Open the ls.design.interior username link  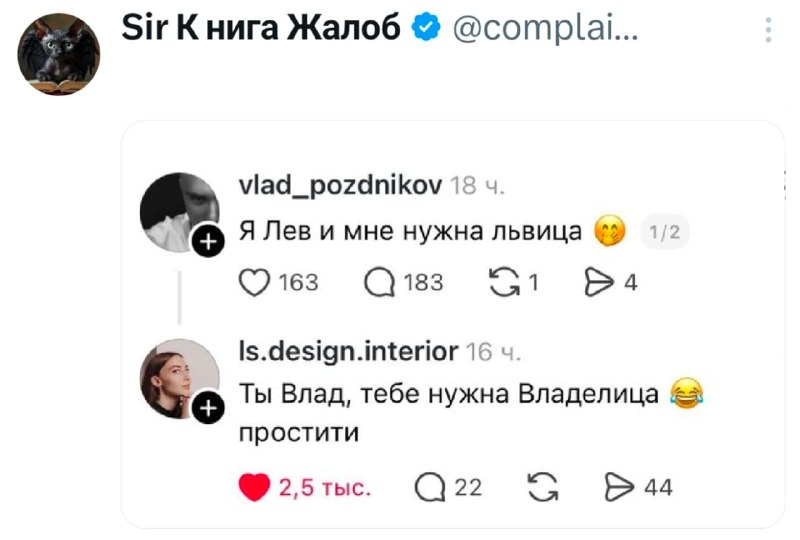click(x=349, y=351)
